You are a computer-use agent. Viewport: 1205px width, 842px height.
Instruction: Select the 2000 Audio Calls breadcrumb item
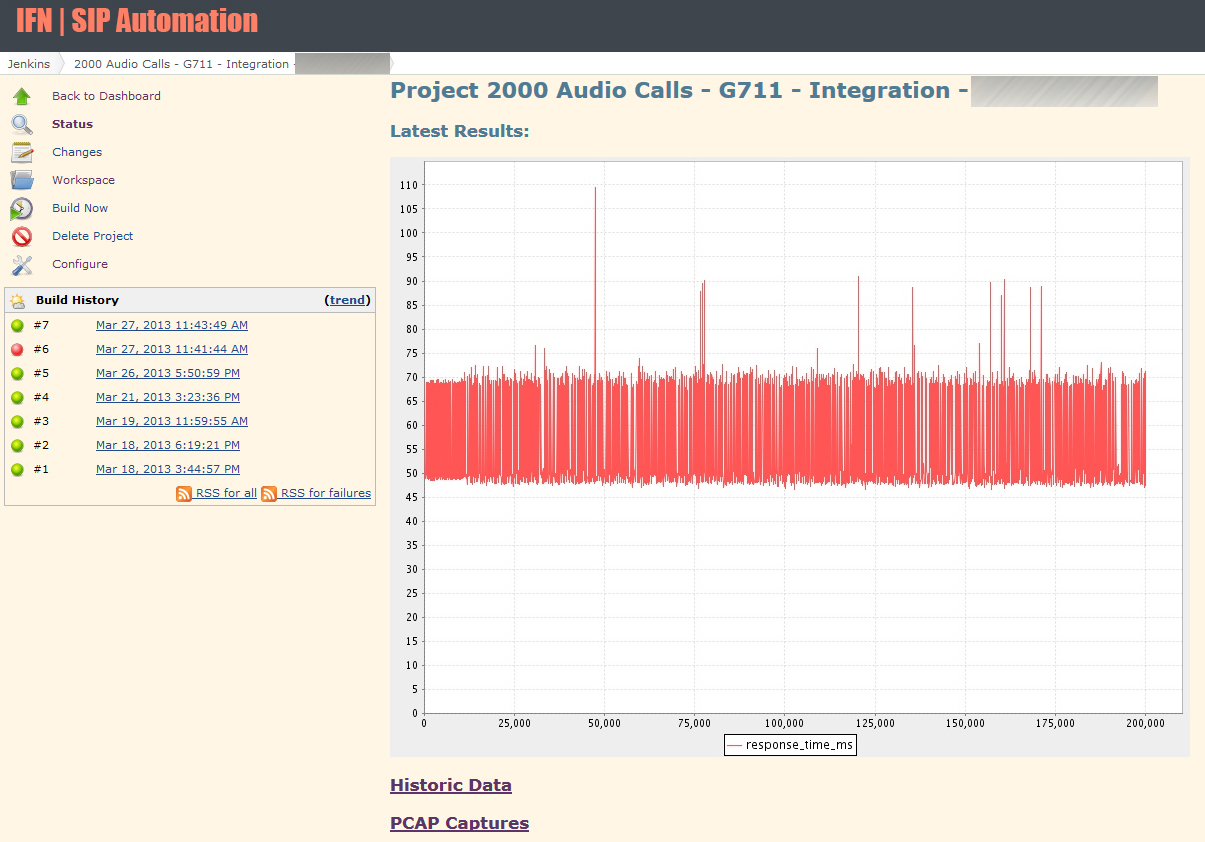point(181,63)
